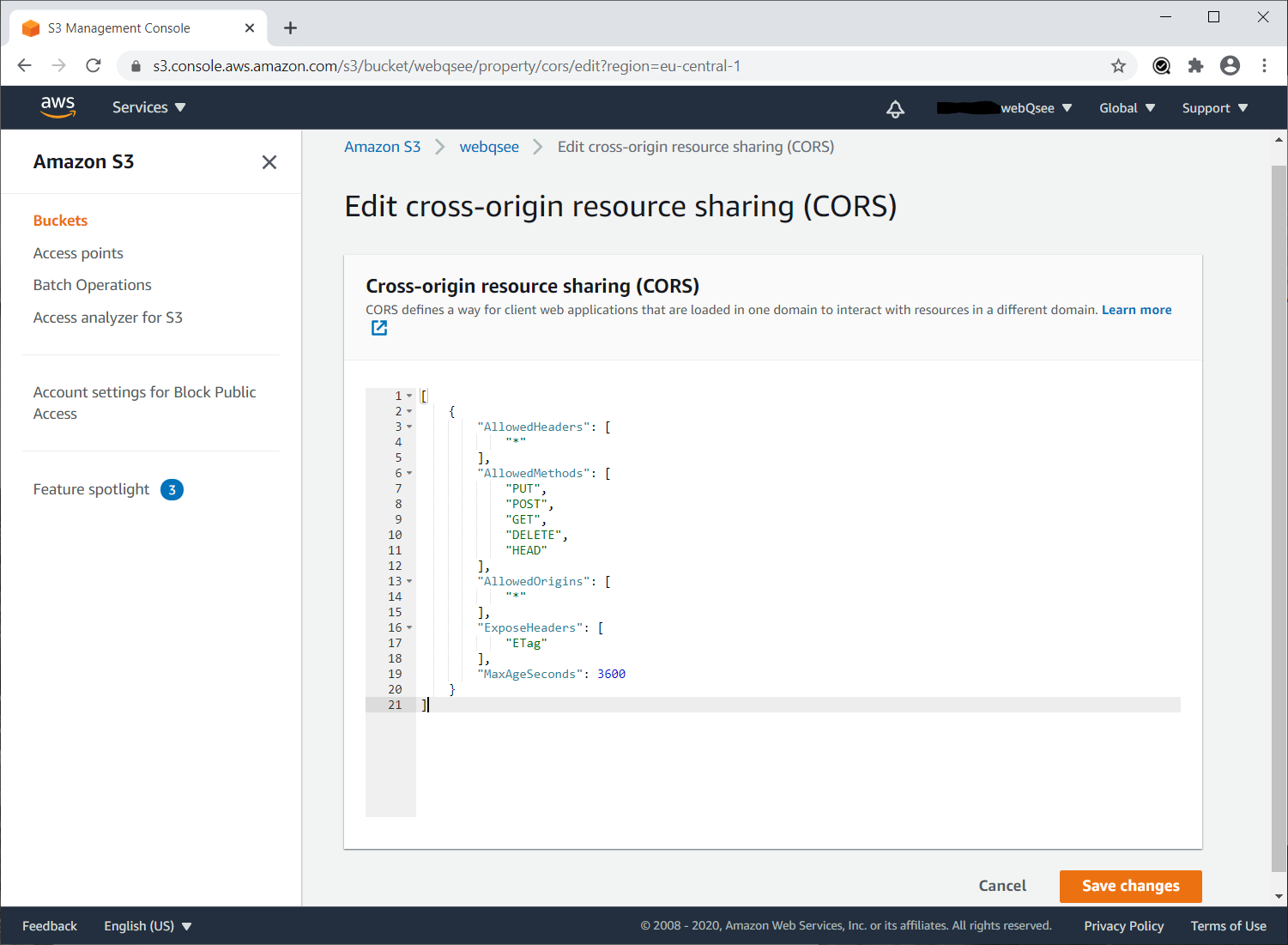Close the S3 Management Console tab
Image resolution: width=1288 pixels, height=945 pixels.
pos(250,28)
